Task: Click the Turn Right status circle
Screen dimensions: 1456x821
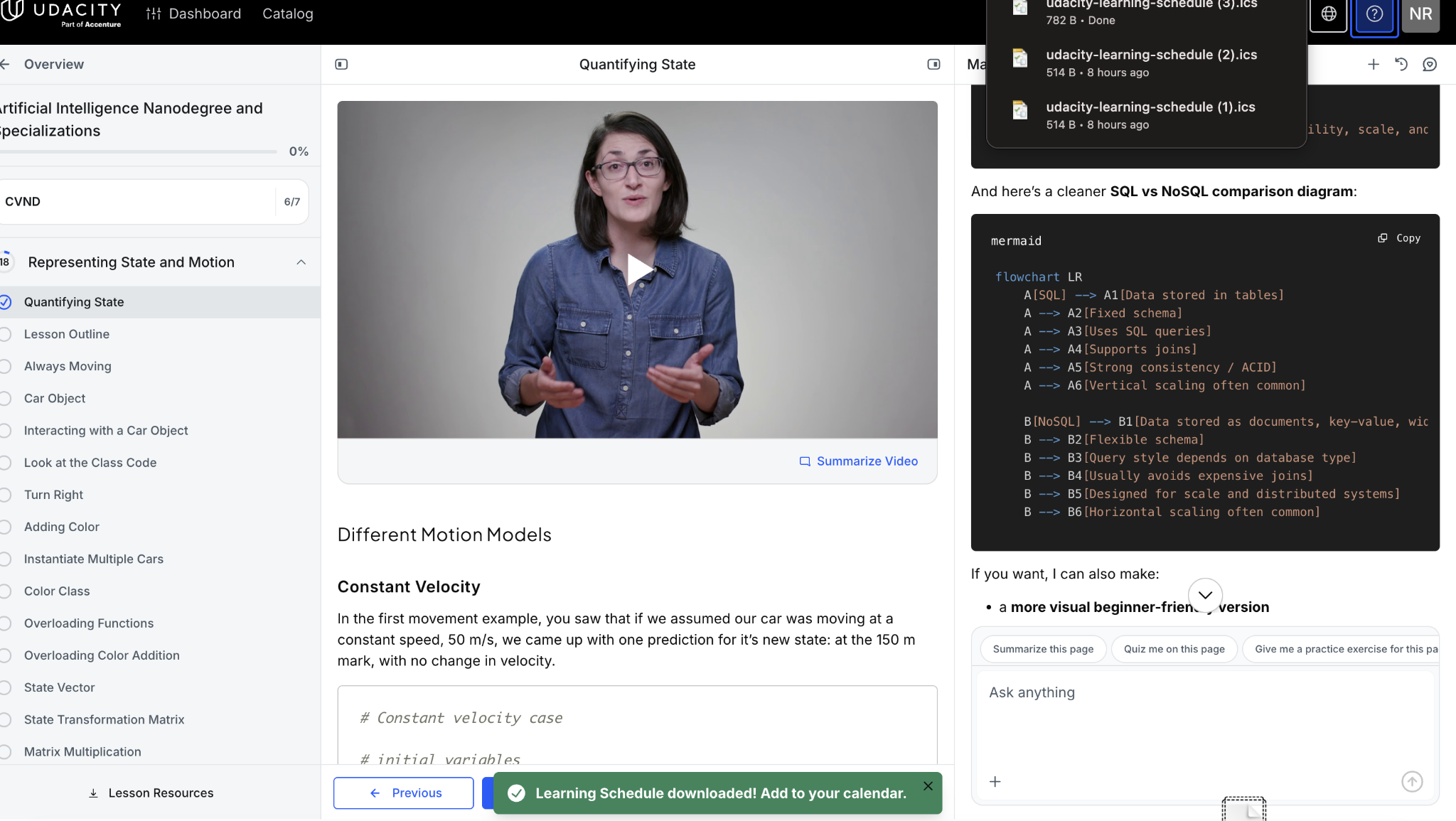Action: 5,495
